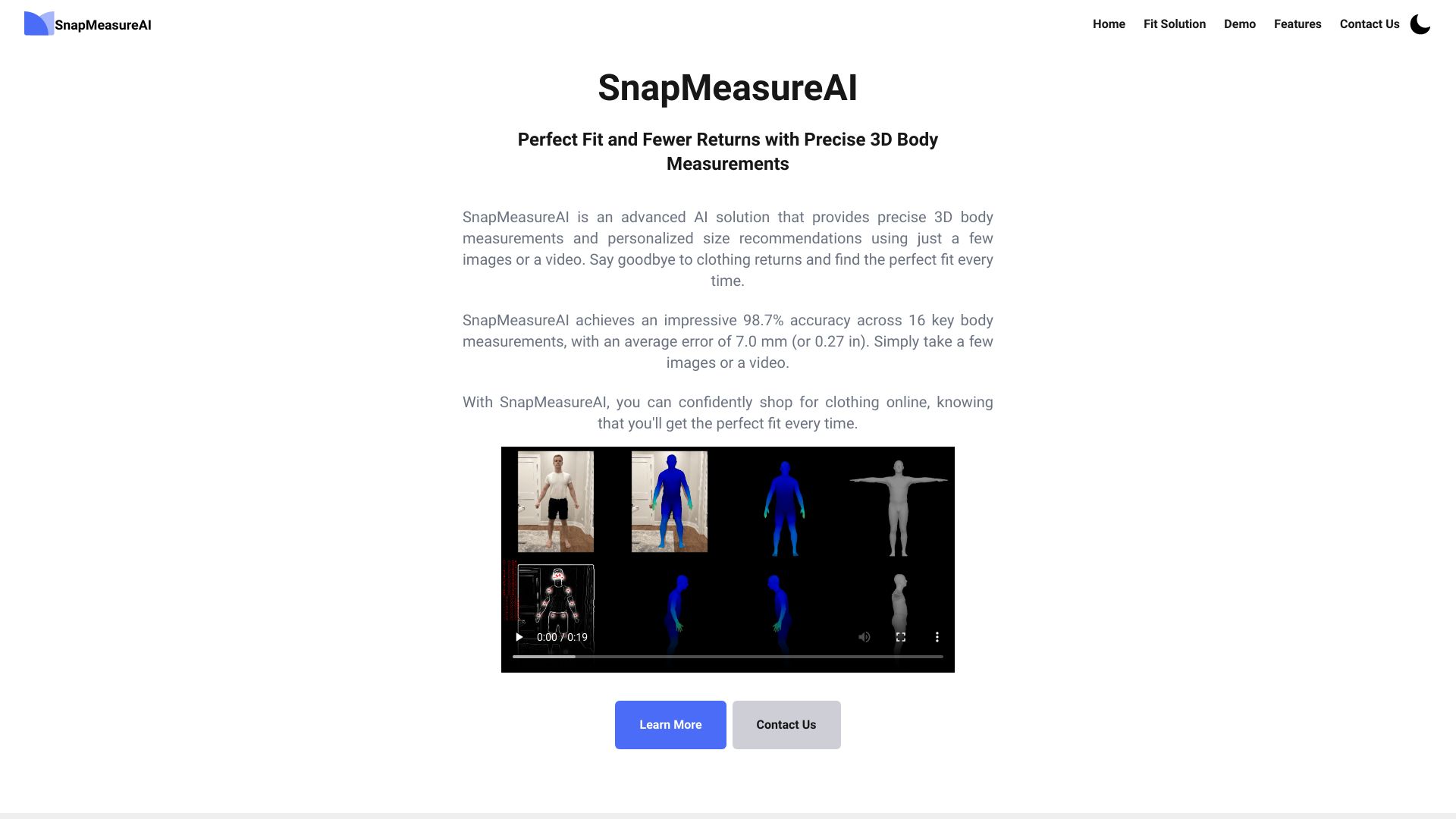Click the fullscreen icon on video
The width and height of the screenshot is (1456, 819).
901,637
